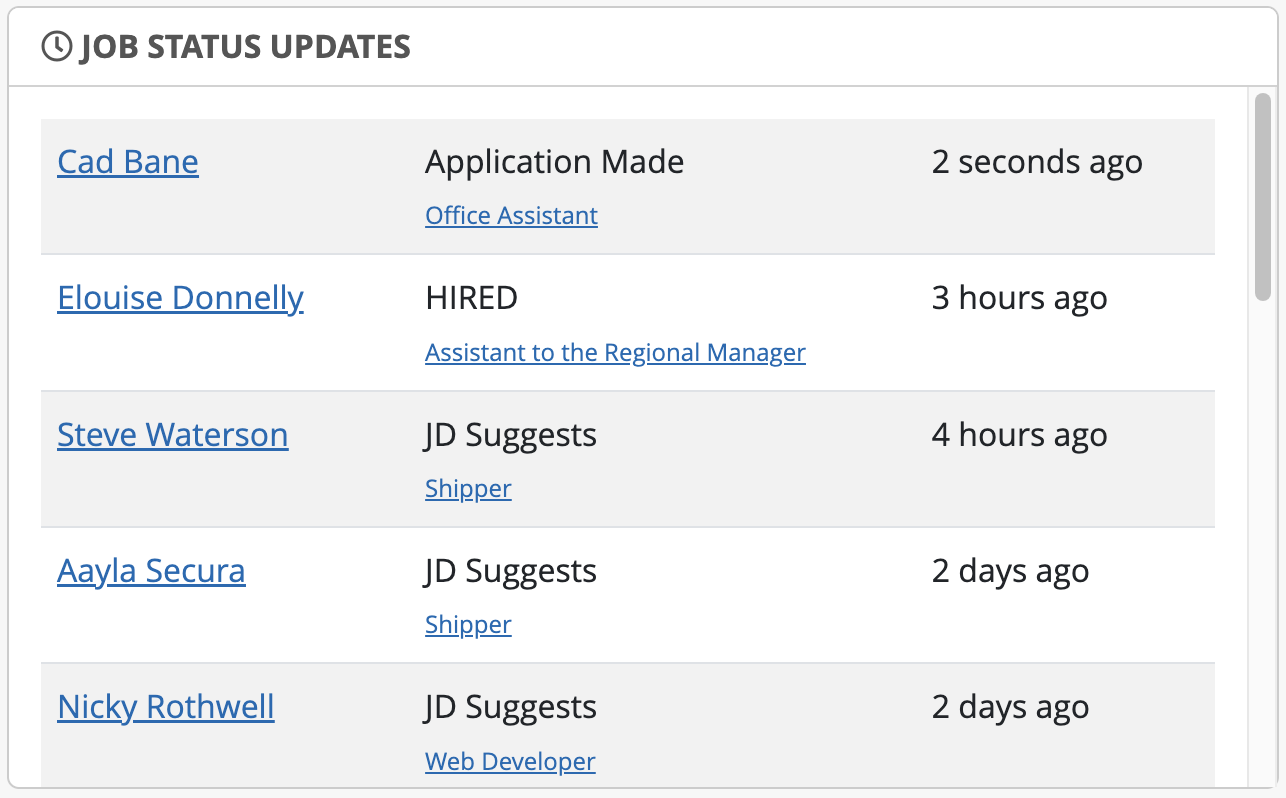1286x798 pixels.
Task: Click Nicky Rothwell's 2 days ago timestamp
Action: [1010, 707]
